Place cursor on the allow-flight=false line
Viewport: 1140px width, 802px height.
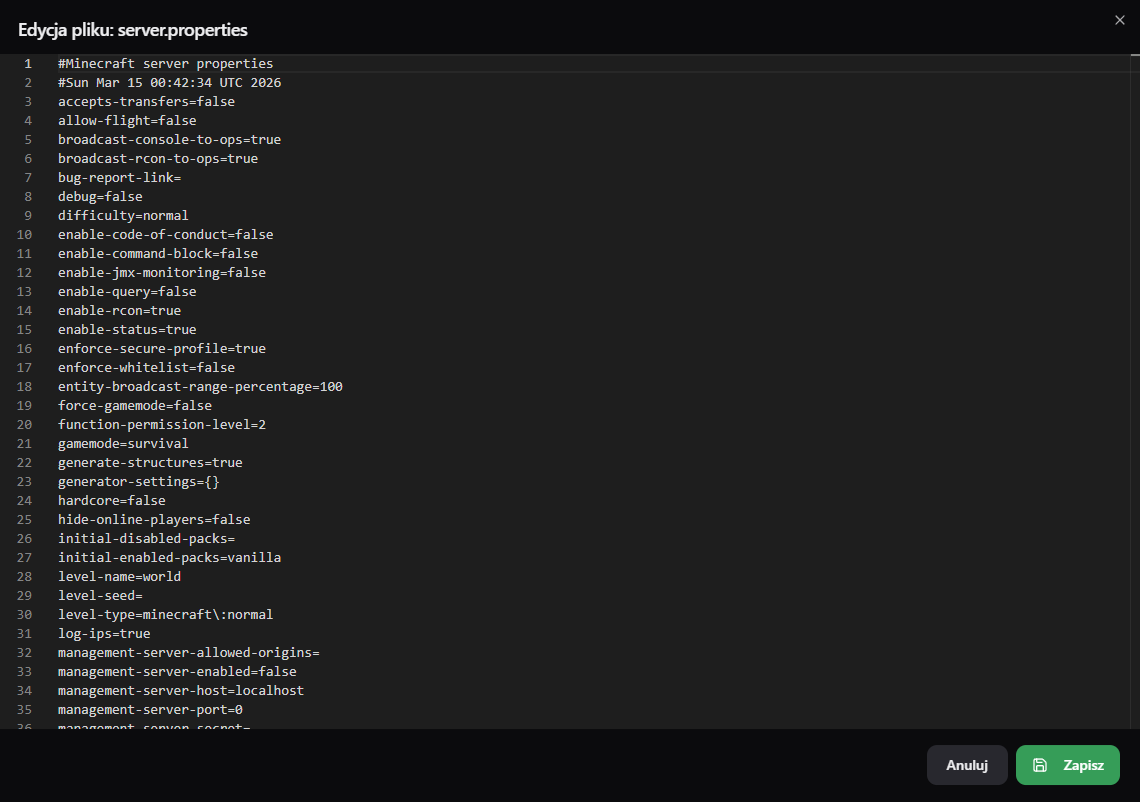pyautogui.click(x=127, y=121)
